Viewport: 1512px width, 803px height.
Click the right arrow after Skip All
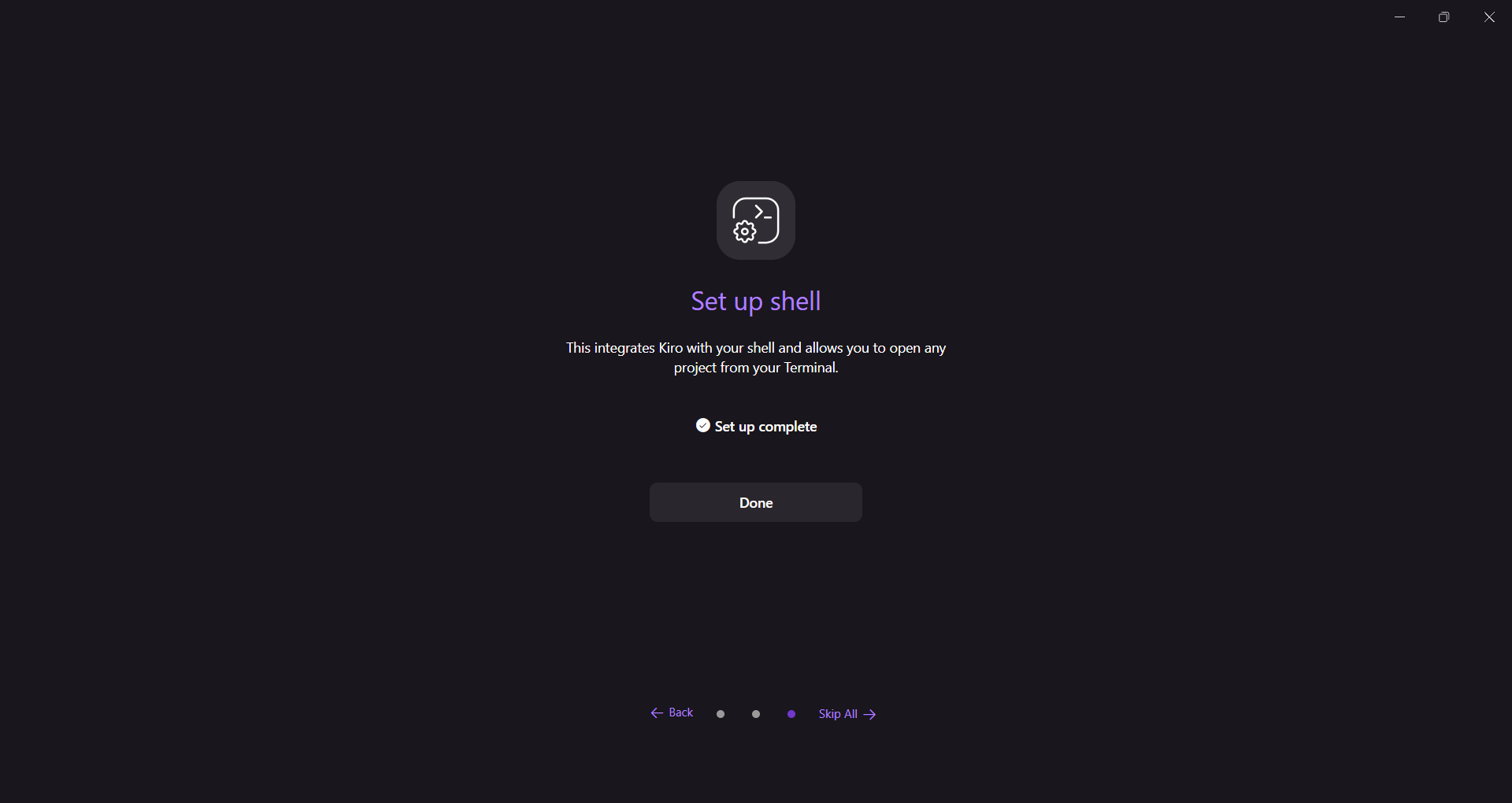pyautogui.click(x=869, y=715)
